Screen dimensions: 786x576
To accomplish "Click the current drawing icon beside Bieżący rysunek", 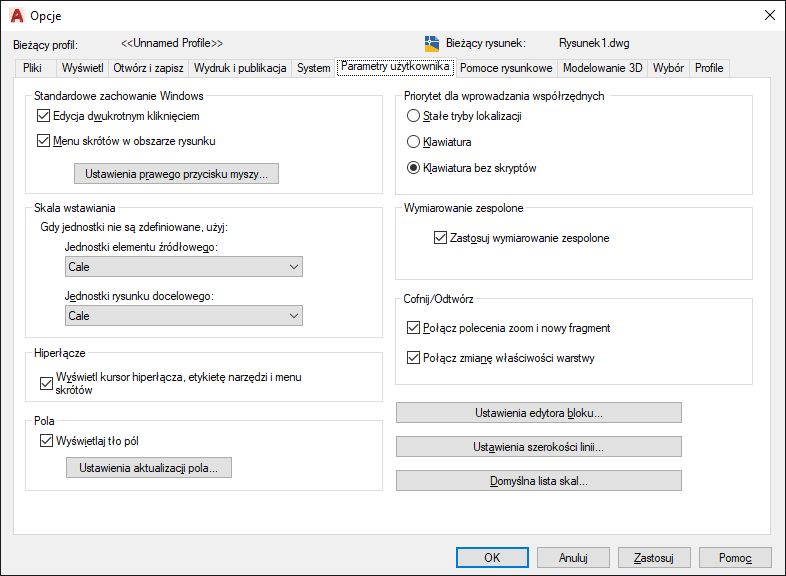I will (x=432, y=44).
